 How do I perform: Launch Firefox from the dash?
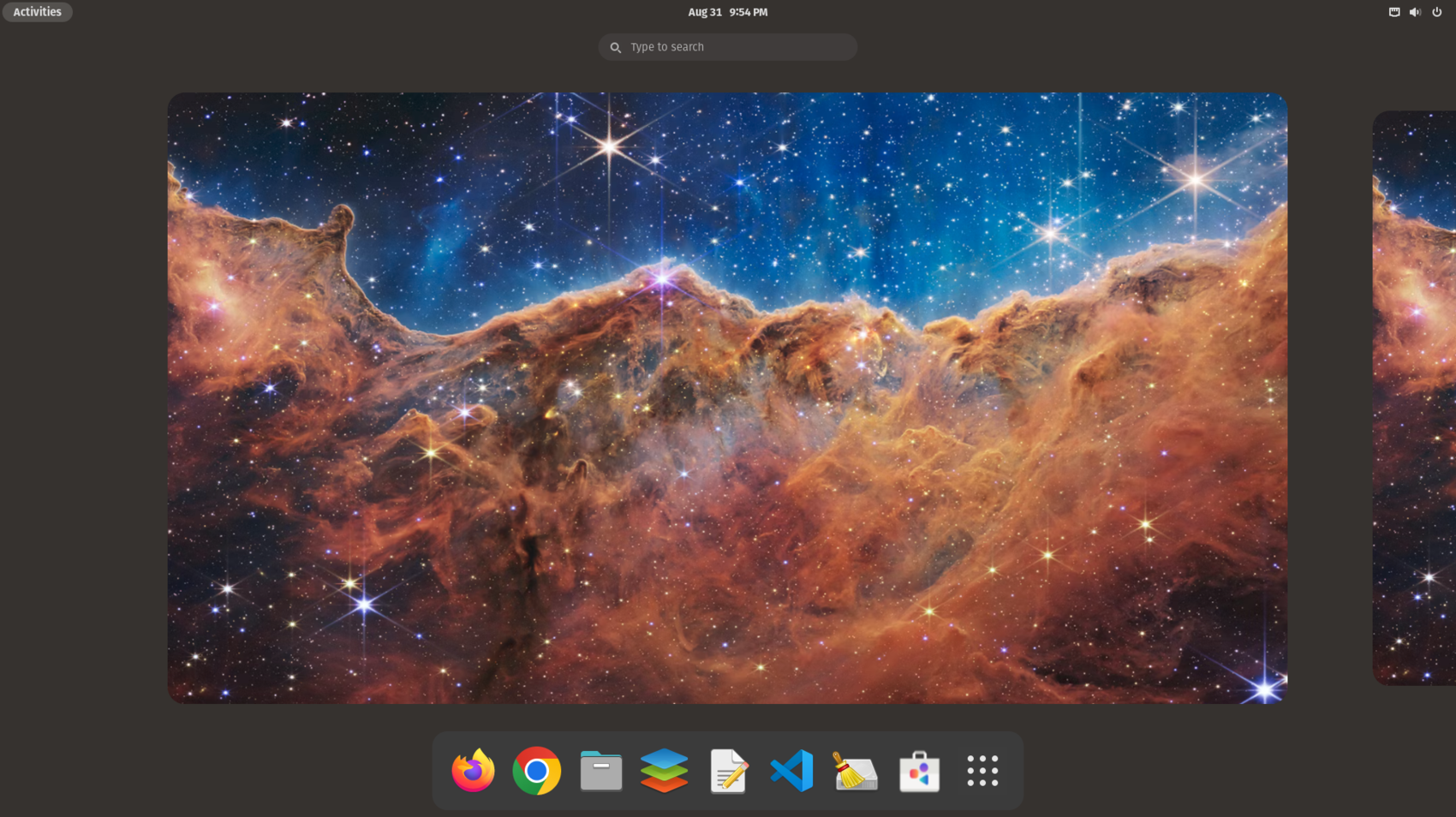(x=473, y=771)
